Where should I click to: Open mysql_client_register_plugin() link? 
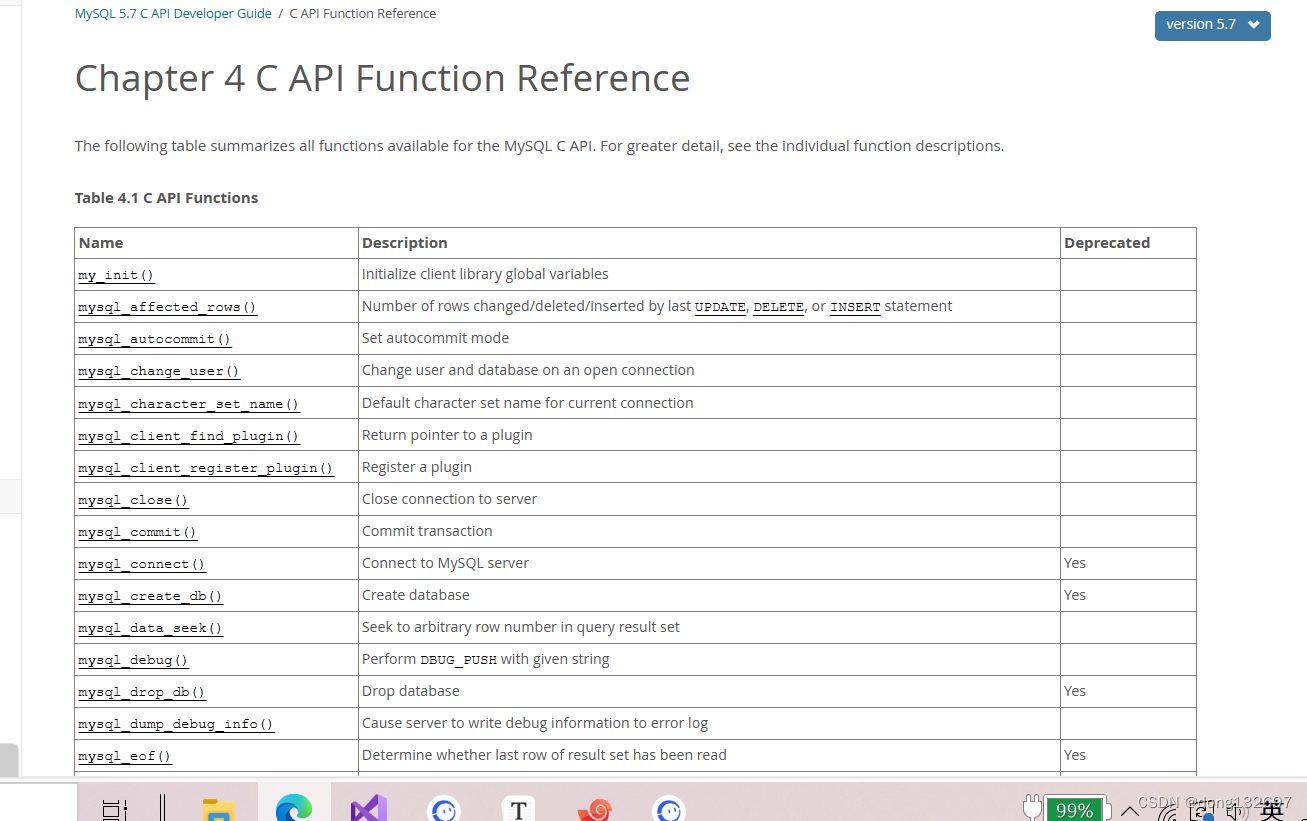coord(205,468)
